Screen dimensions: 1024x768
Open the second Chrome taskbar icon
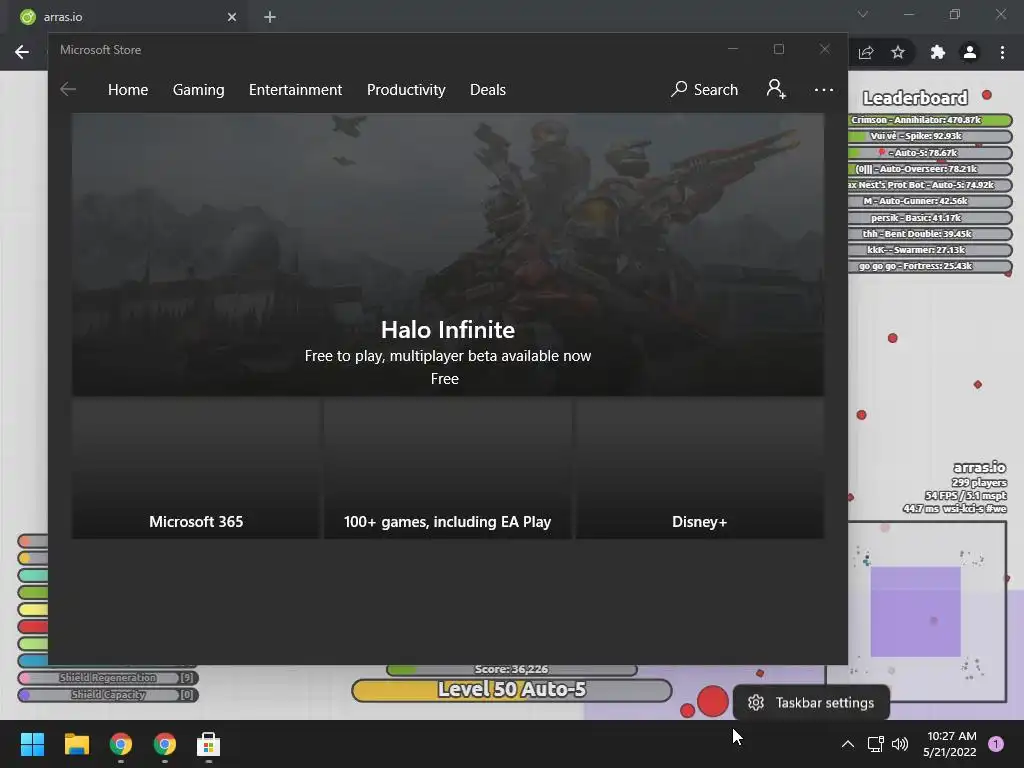pyautogui.click(x=165, y=744)
